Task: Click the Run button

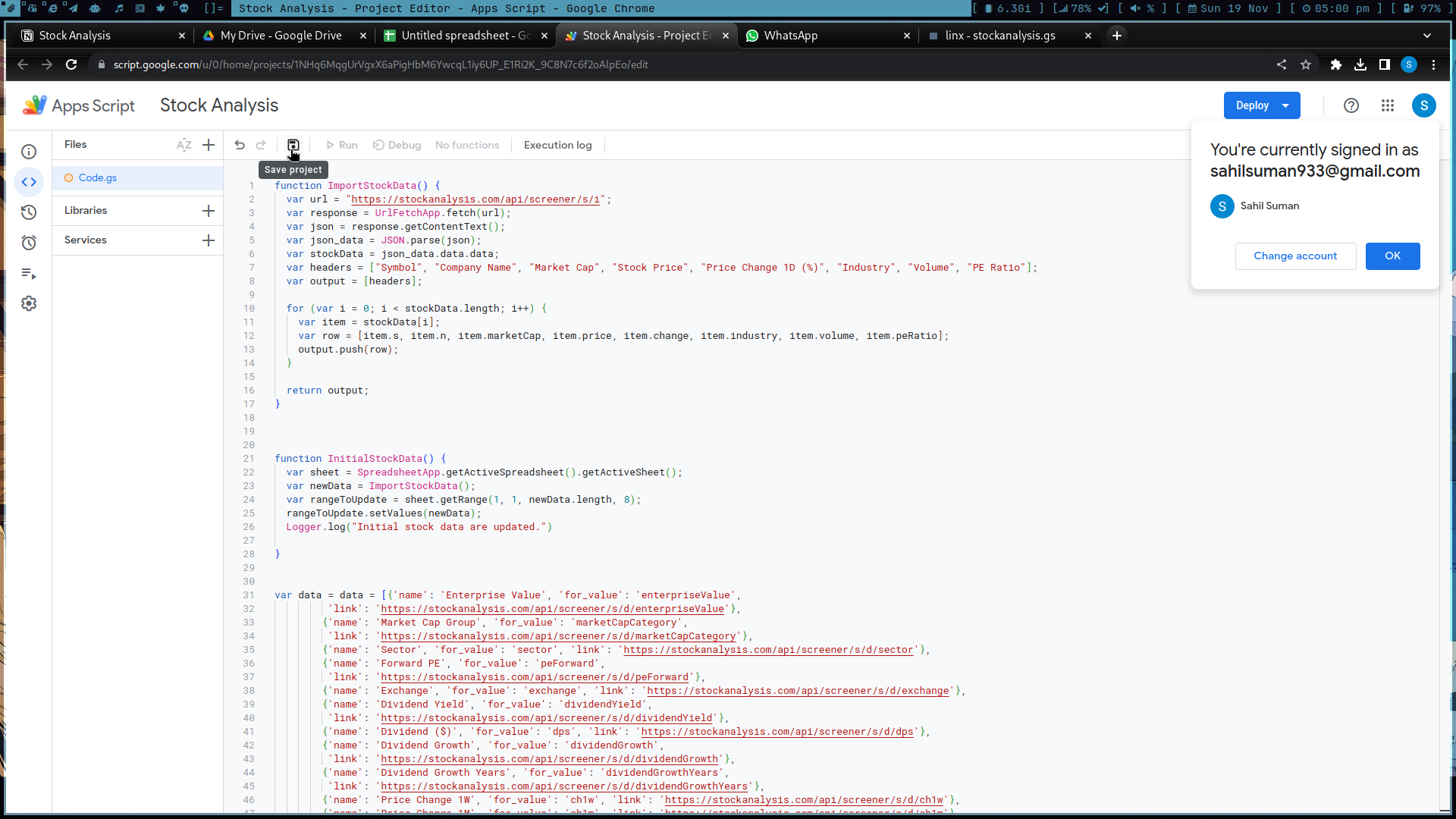Action: (341, 145)
